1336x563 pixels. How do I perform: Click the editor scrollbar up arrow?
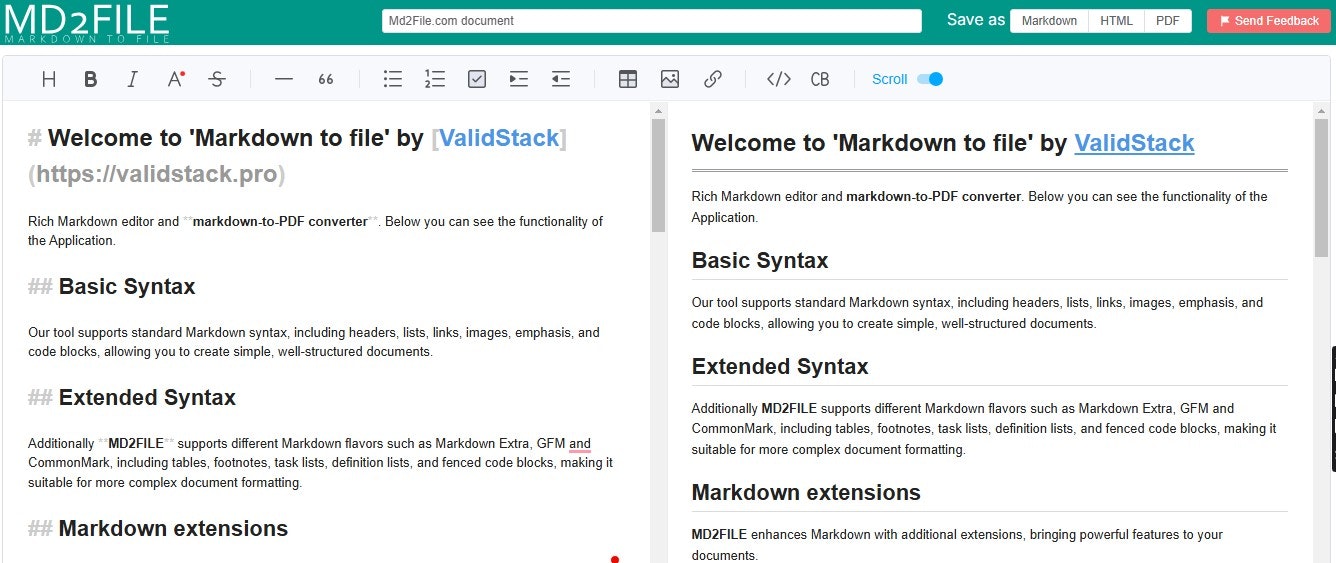coord(658,109)
